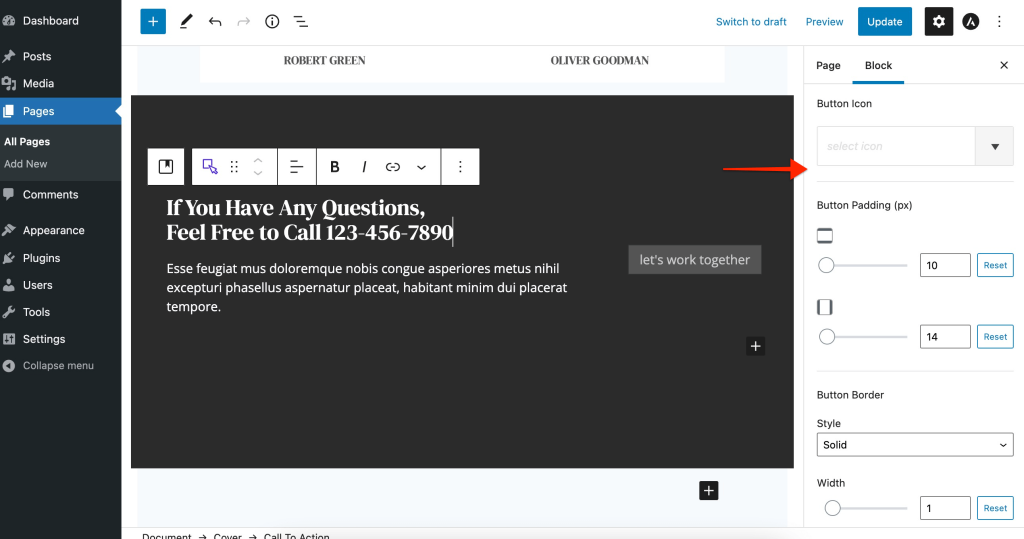Click the vertical padding slider handle
Screen dimensions: 1024x539
[826, 265]
